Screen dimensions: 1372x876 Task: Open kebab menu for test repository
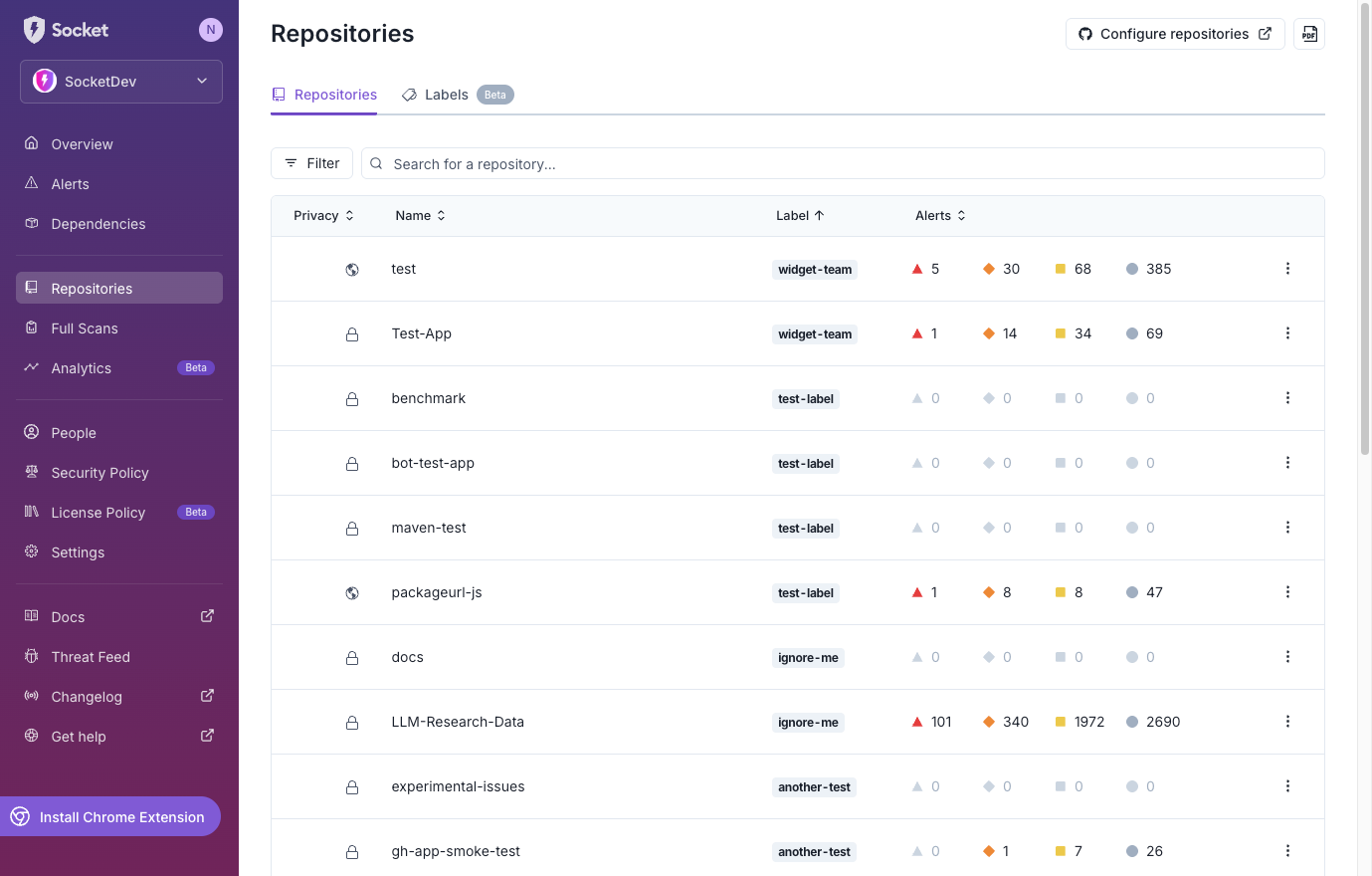pyautogui.click(x=1287, y=269)
